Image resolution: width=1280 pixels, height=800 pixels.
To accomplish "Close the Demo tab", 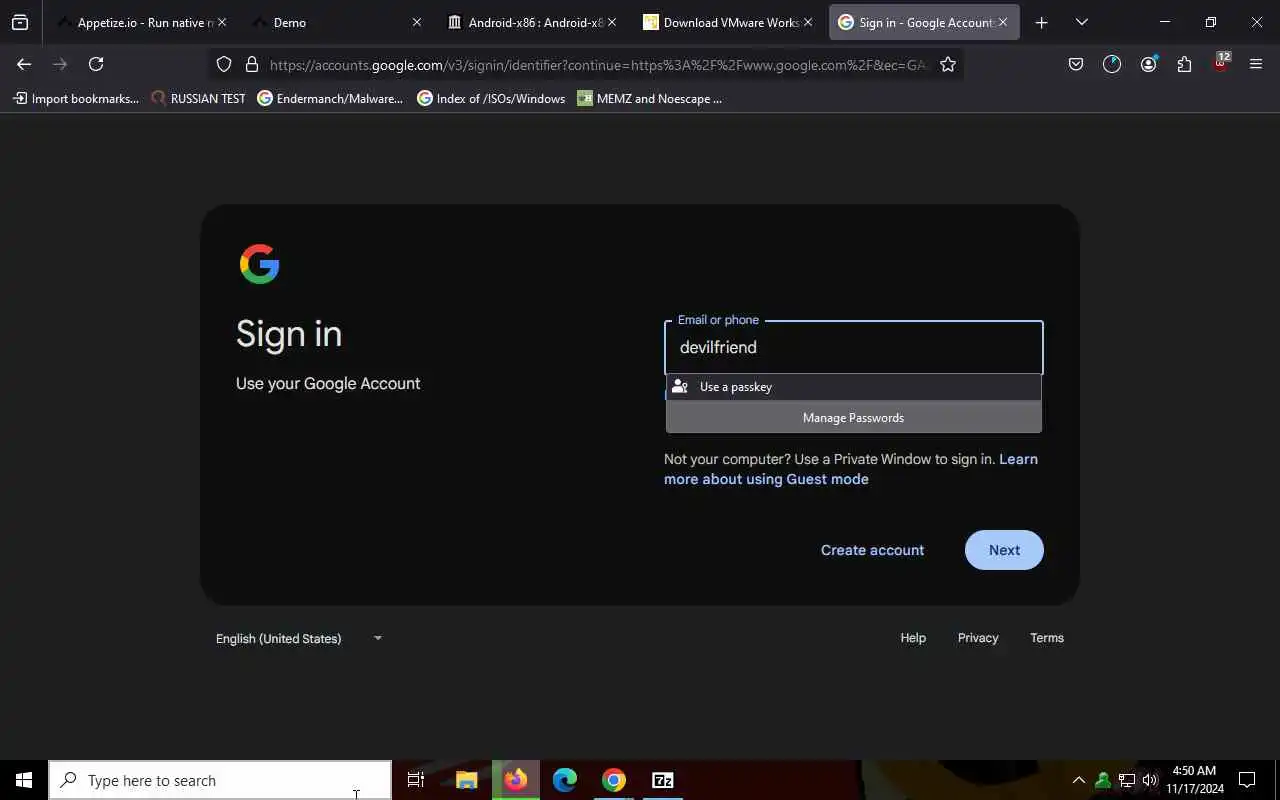I will (417, 22).
